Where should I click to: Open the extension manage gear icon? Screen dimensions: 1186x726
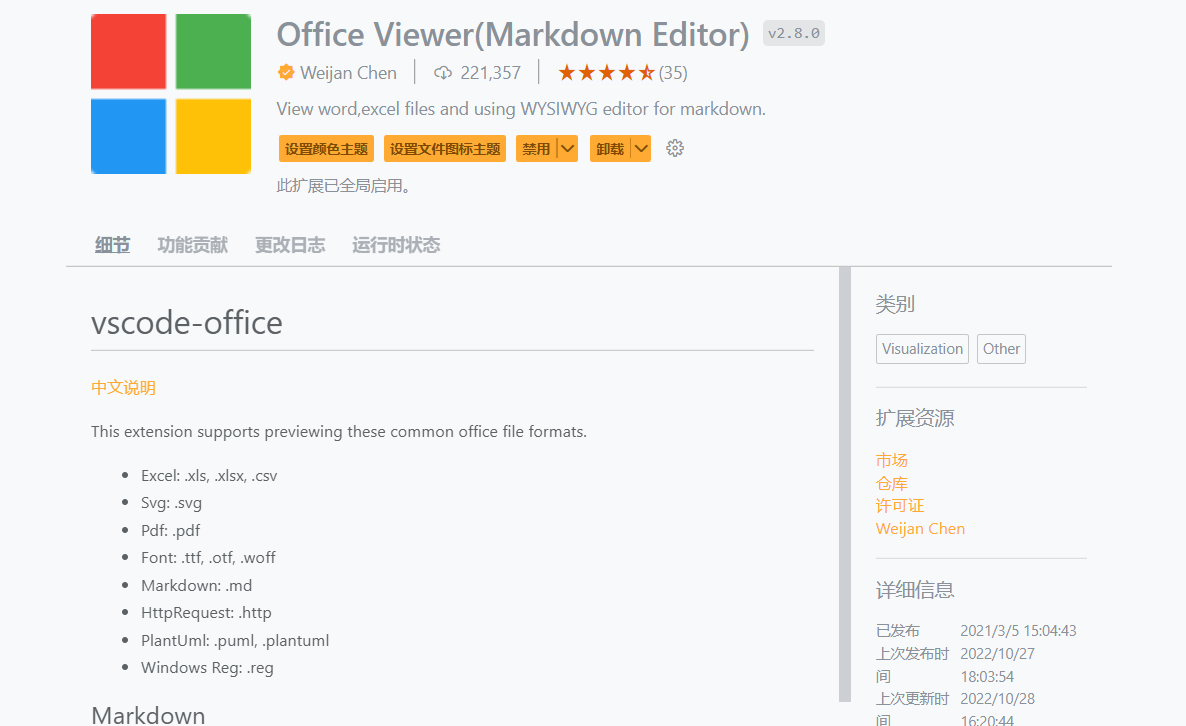tap(675, 148)
